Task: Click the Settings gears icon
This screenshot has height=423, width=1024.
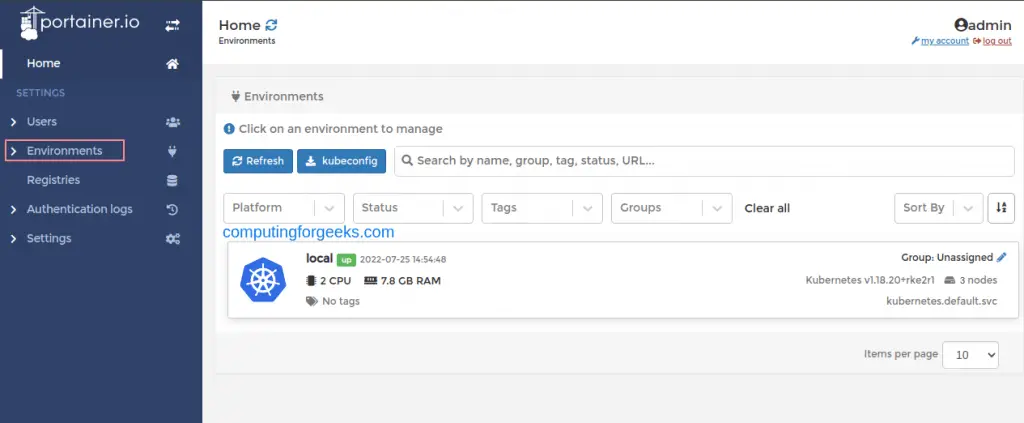Action: coord(172,239)
